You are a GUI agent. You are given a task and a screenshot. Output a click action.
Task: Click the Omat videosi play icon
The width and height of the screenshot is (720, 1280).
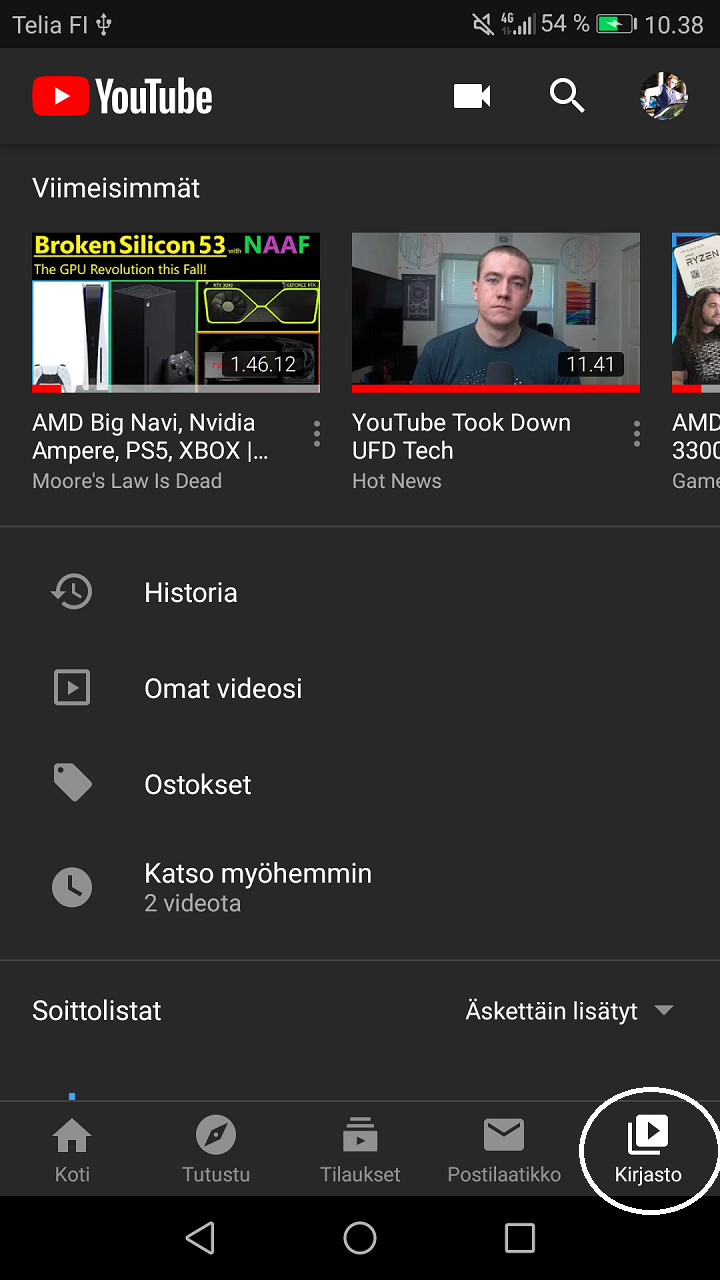point(72,688)
